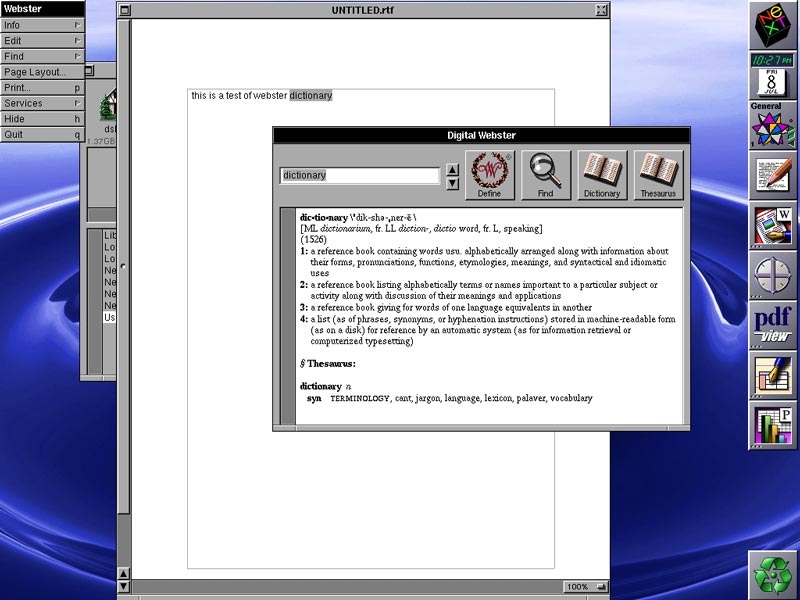Open the General preferences star icon
This screenshot has height=600, width=800.
pyautogui.click(x=772, y=126)
